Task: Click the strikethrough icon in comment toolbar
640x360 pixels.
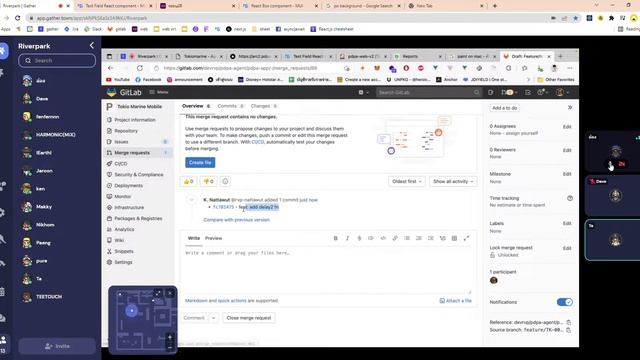Action: pos(359,238)
